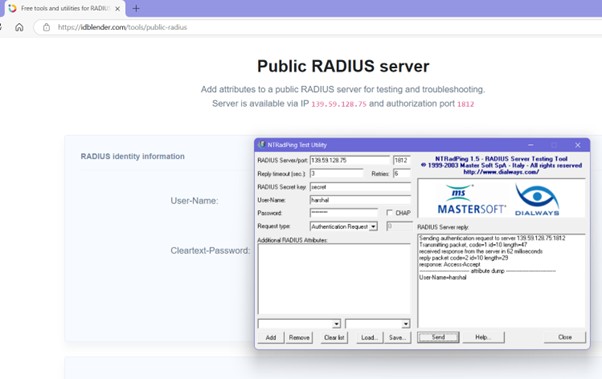Click the Load... button

[369, 338]
